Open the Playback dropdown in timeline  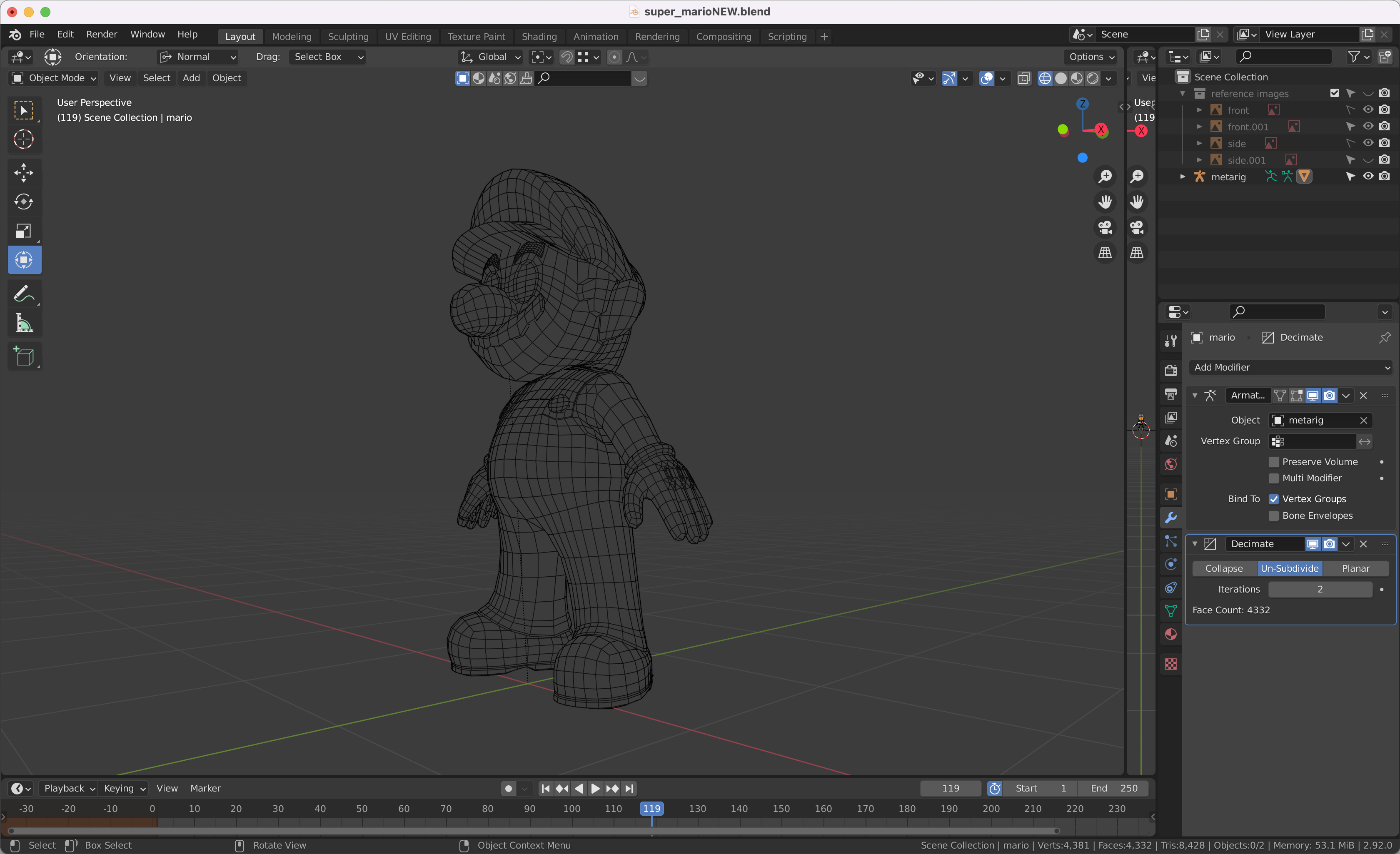pyautogui.click(x=69, y=788)
